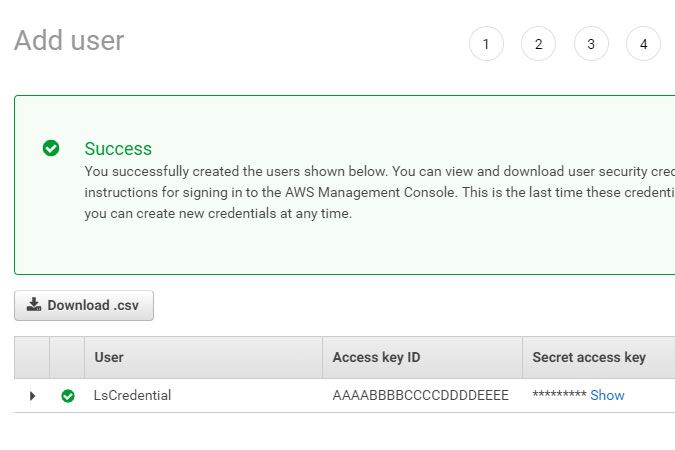Select the LsCredential user name

click(132, 395)
